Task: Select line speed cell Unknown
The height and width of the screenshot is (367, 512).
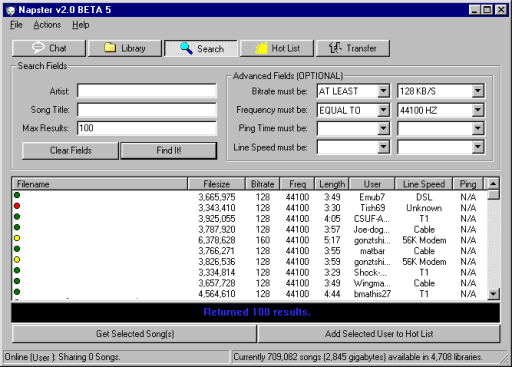Action: (424, 208)
